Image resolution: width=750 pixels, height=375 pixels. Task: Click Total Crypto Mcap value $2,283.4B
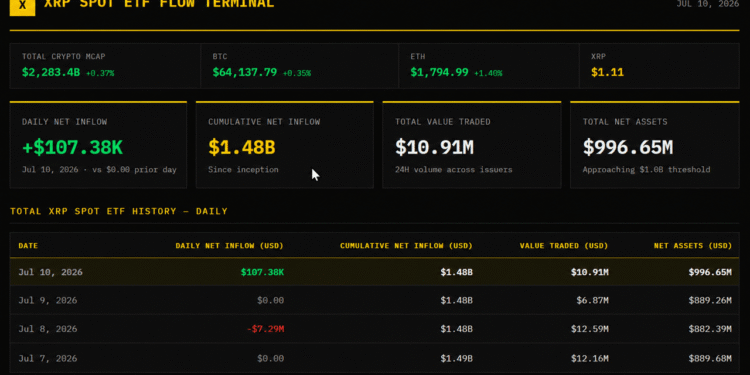pos(51,73)
